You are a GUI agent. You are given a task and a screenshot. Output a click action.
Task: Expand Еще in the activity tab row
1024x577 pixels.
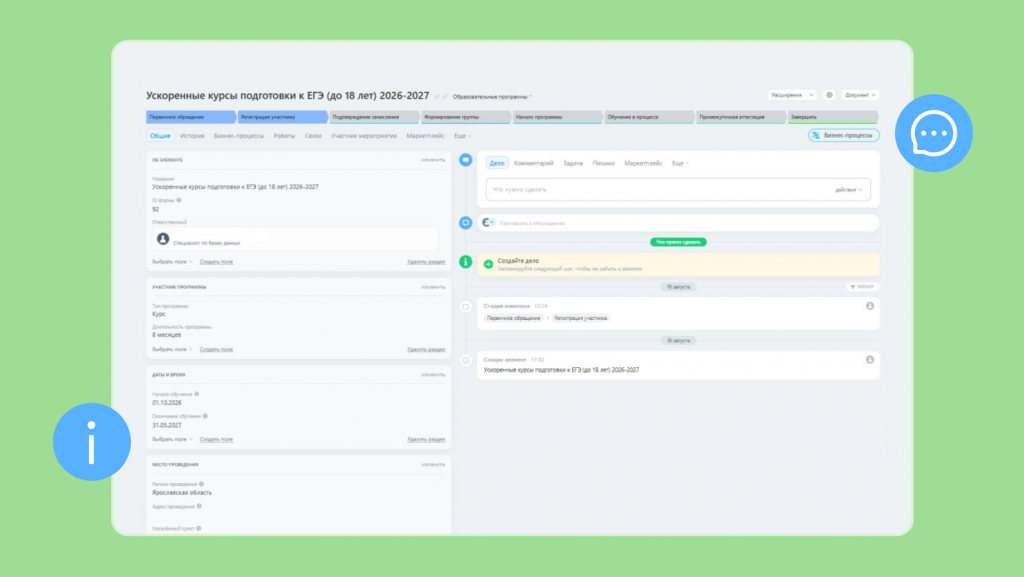click(680, 163)
